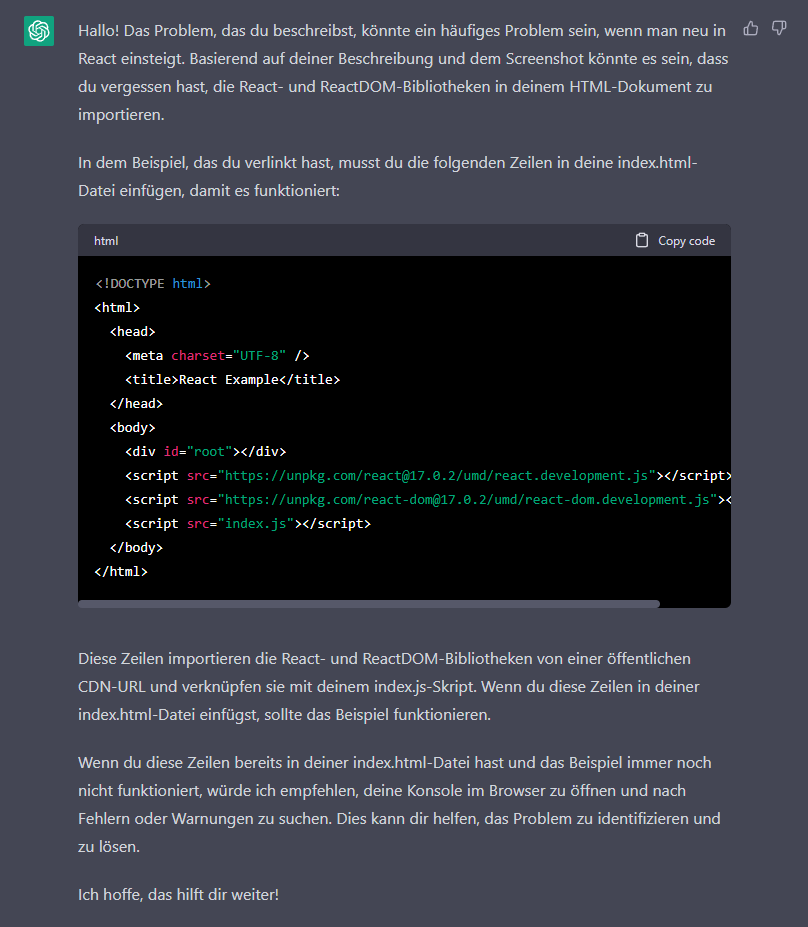Click the unpkg react.development.js URL
This screenshot has height=927, width=808.
click(437, 476)
